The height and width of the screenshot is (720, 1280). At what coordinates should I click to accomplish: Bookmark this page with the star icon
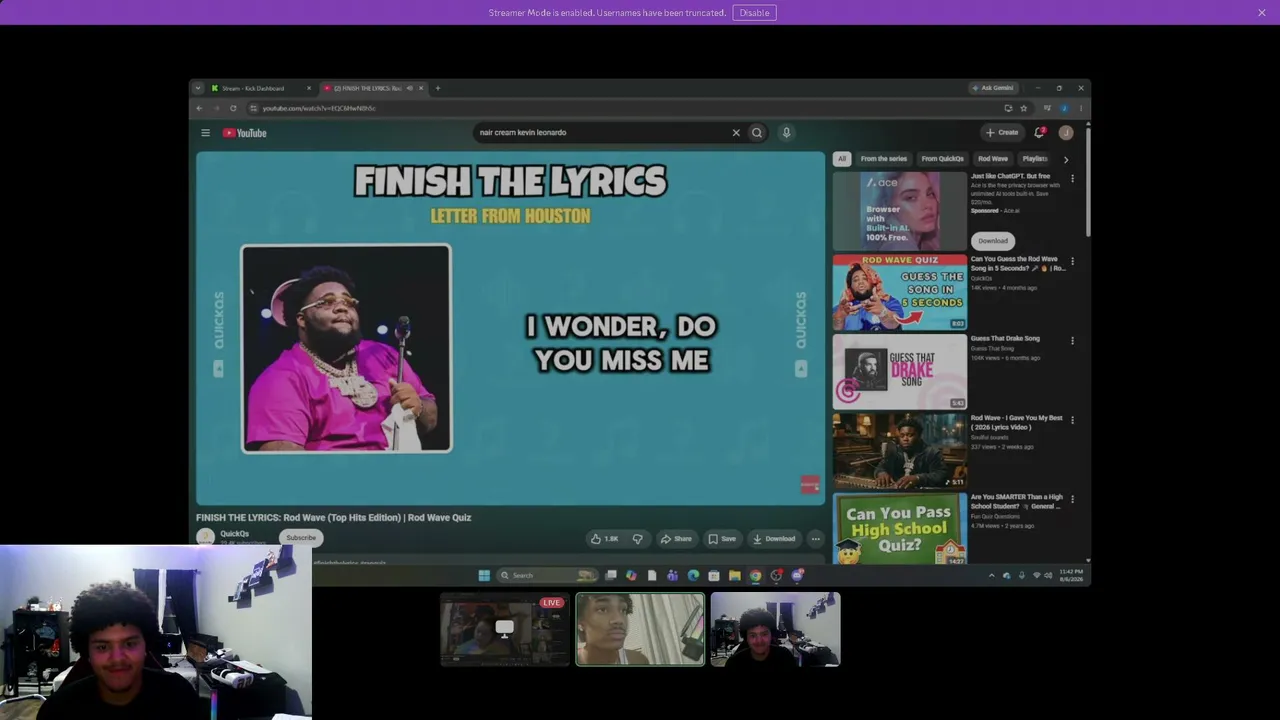coord(1023,108)
